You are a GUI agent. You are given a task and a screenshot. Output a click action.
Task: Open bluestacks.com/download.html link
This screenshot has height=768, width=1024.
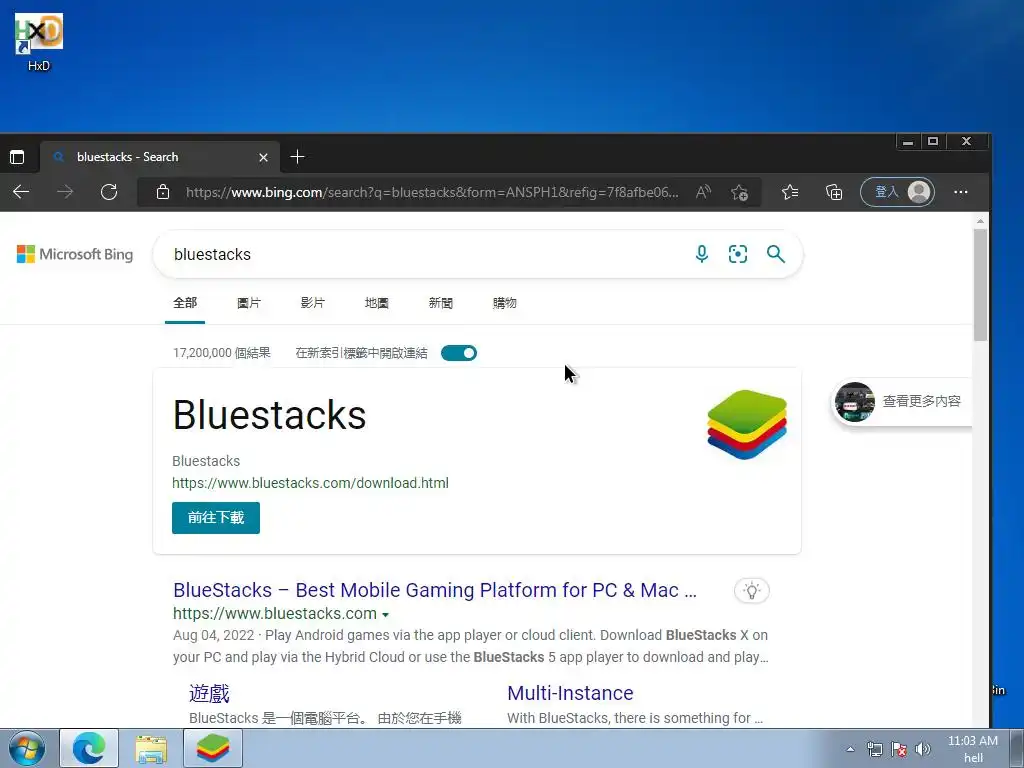(310, 483)
